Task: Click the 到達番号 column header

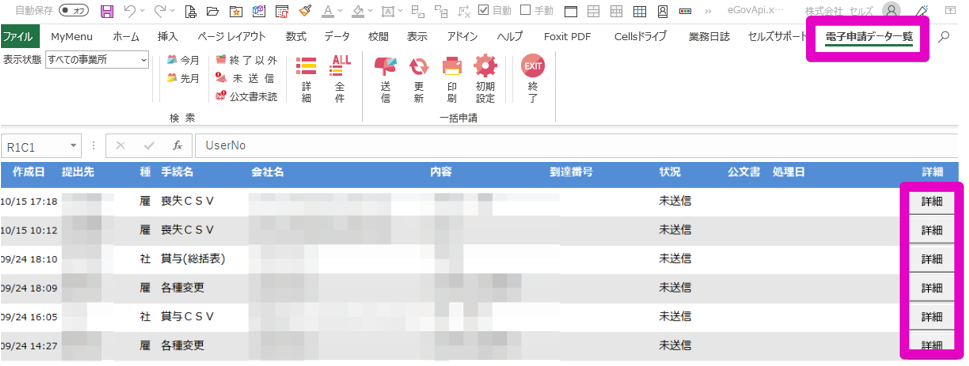Action: (572, 172)
